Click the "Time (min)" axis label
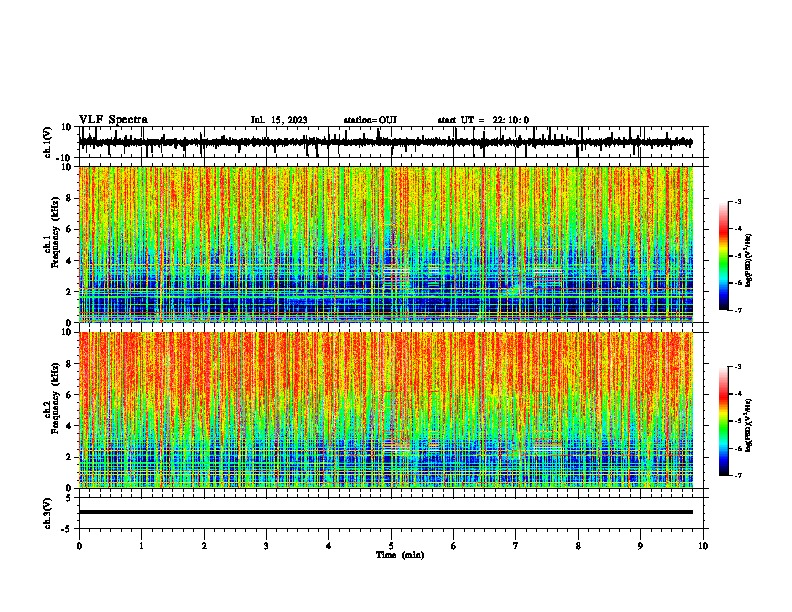This screenshot has height=612, width=792. tap(400, 555)
